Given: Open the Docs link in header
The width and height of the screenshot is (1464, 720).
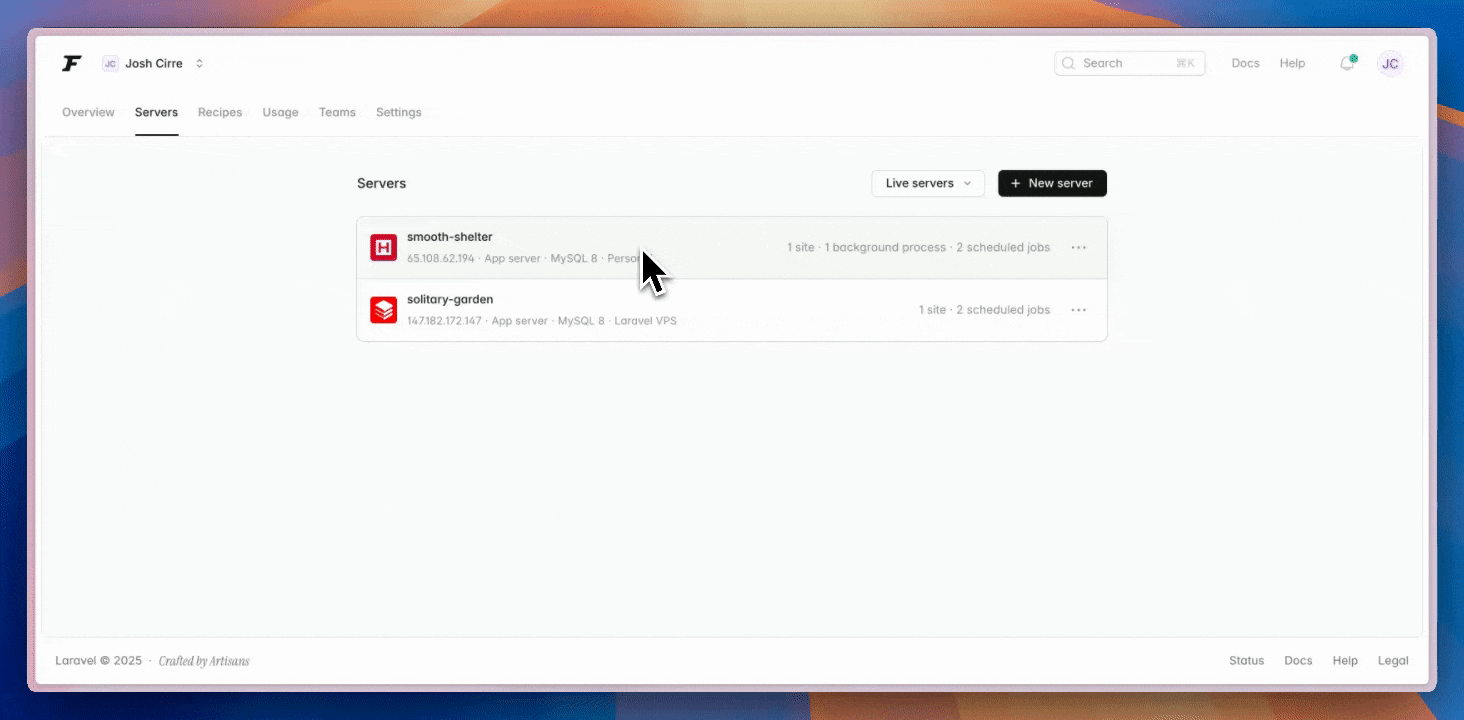Looking at the screenshot, I should point(1245,64).
